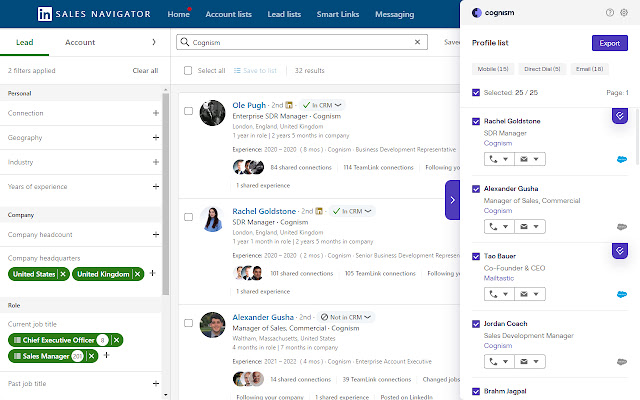This screenshot has width=640, height=400.
Task: Go to Home in navigation bar
Action: coord(178,14)
